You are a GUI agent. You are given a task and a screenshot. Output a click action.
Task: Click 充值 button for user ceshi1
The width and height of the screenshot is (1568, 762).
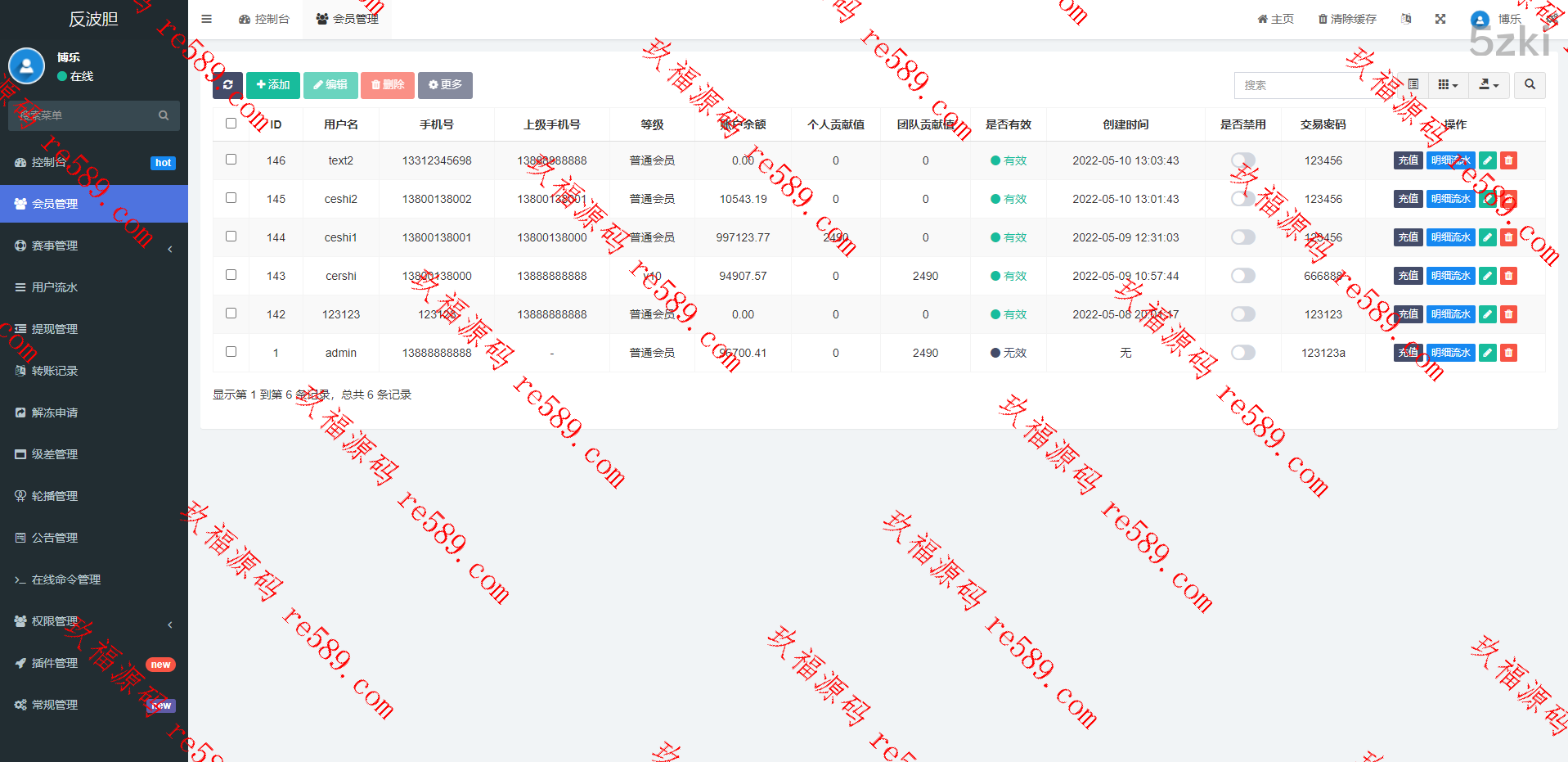(1407, 237)
